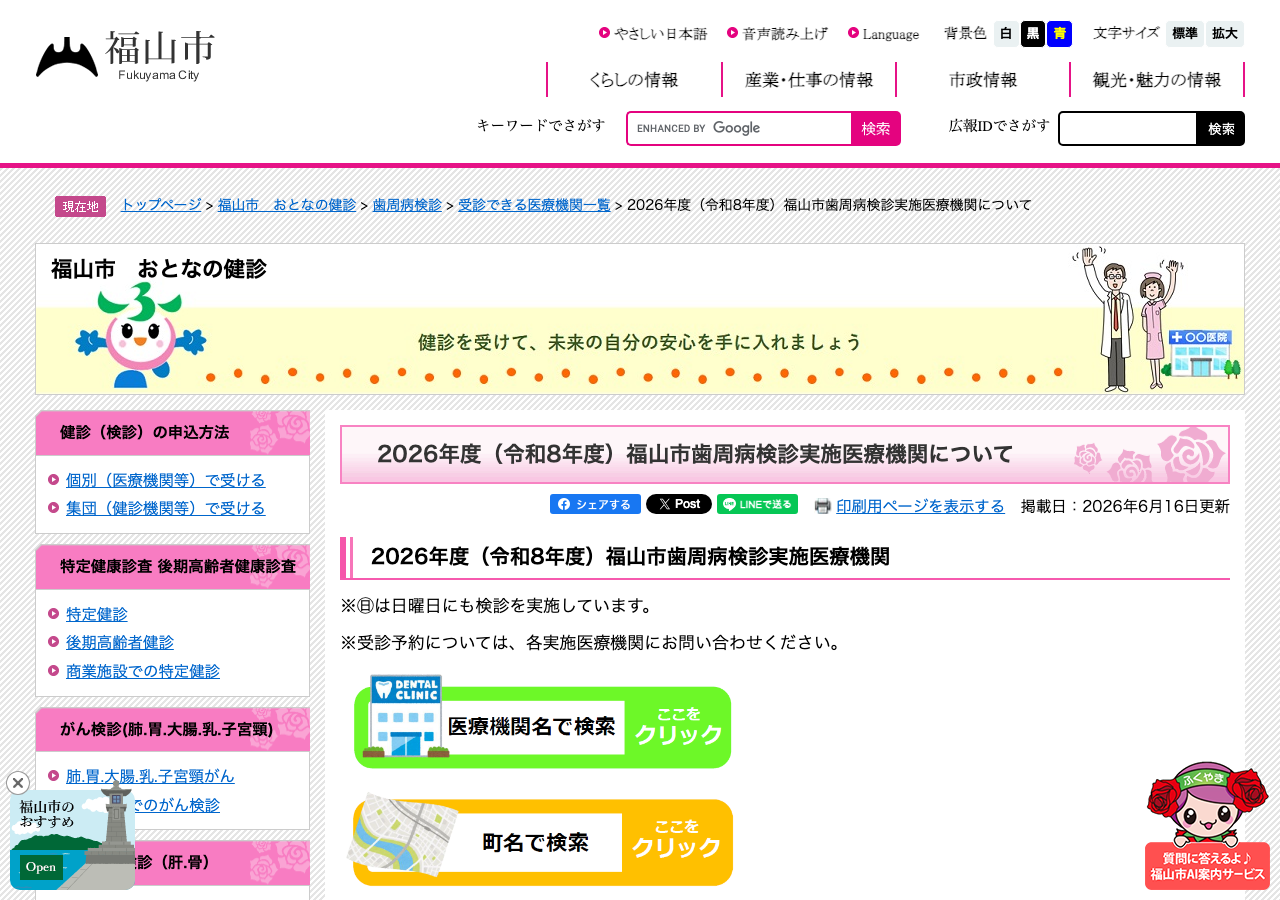Set background color to white (白)
Image resolution: width=1280 pixels, height=900 pixels.
coord(1006,34)
